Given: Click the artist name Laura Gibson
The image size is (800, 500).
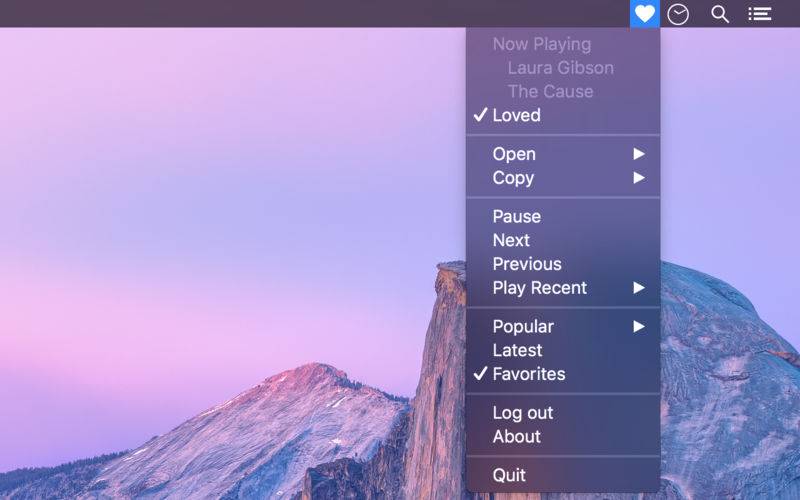Looking at the screenshot, I should 560,68.
